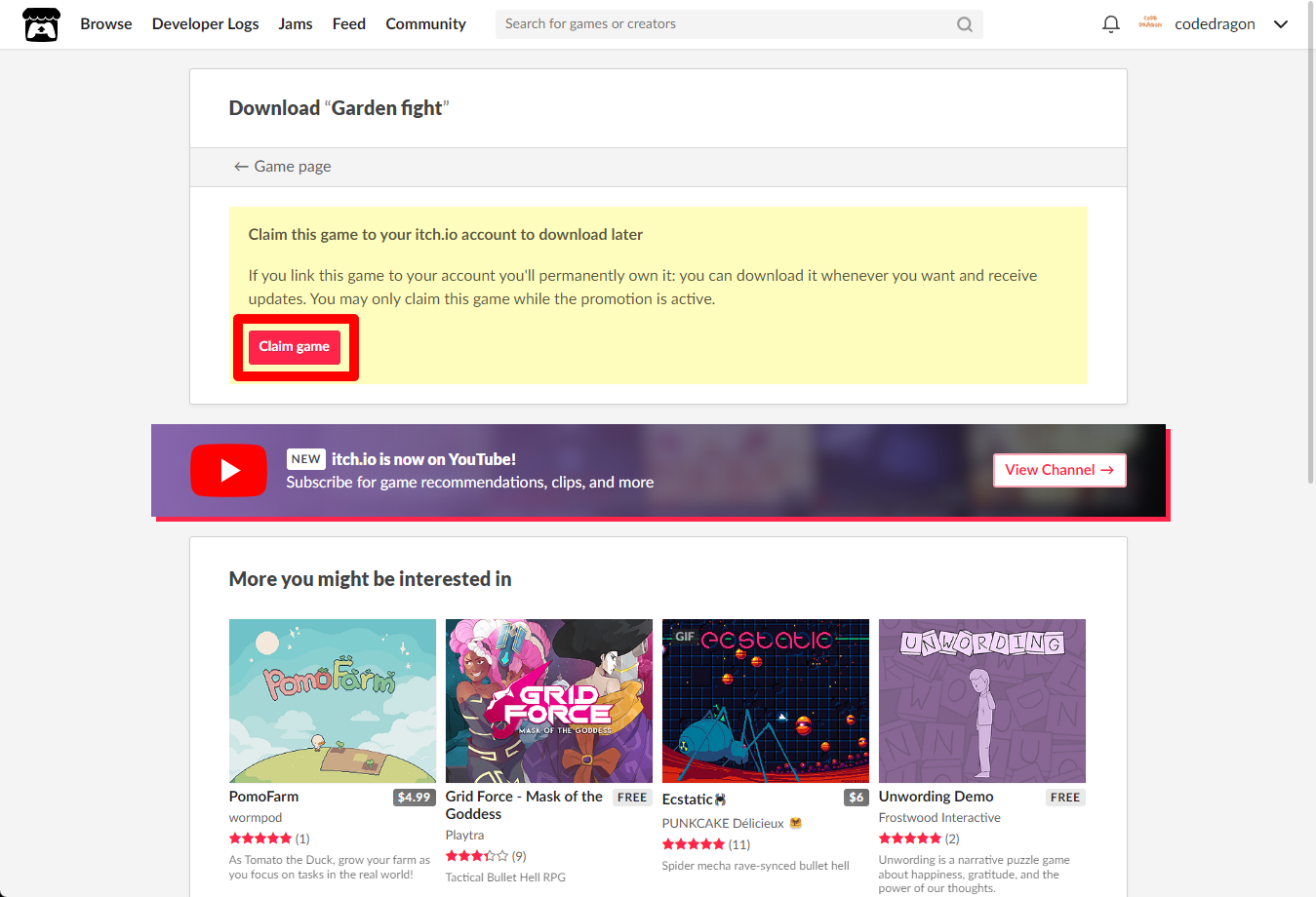Viewport: 1316px width, 897px height.
Task: Open the View Channel button
Action: point(1059,470)
